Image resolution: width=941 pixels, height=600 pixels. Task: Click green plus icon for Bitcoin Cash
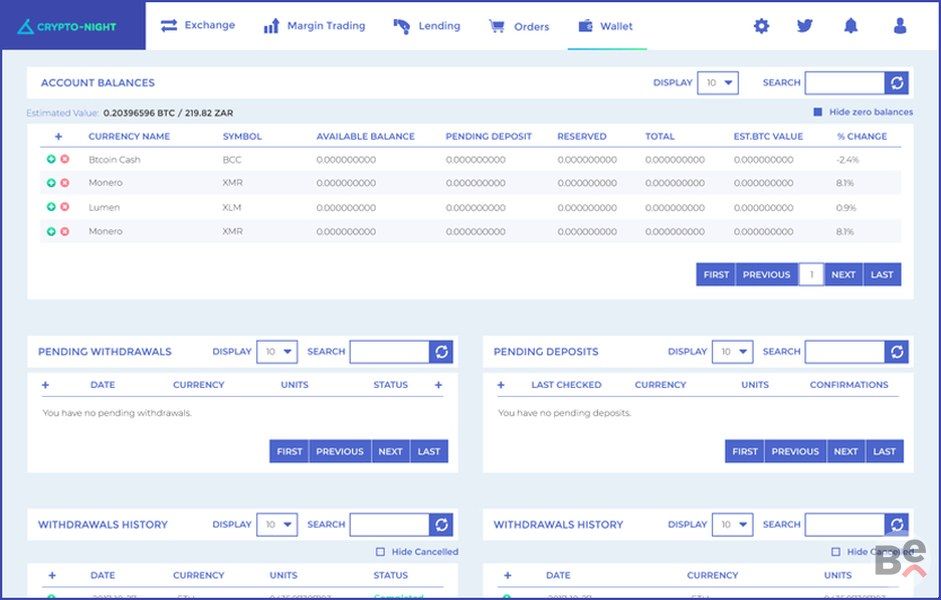coord(51,159)
